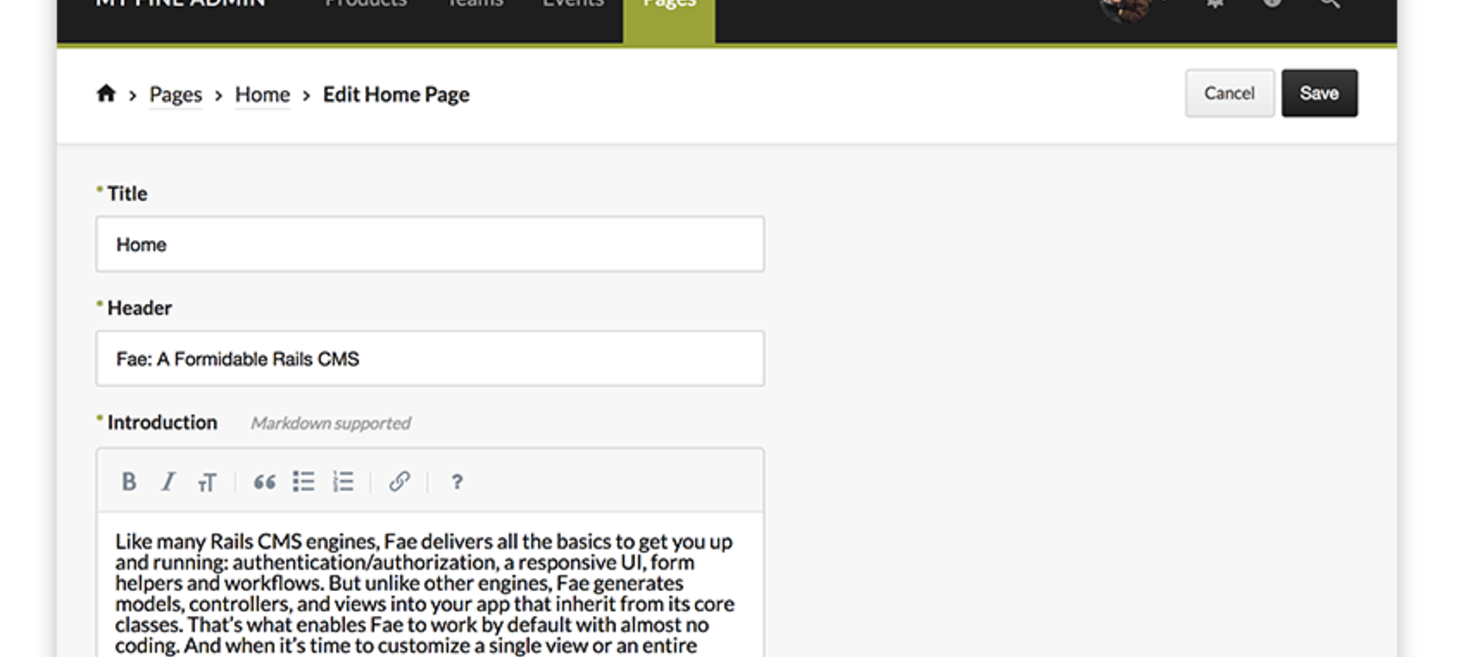Go to Home in the breadcrumb

(262, 94)
